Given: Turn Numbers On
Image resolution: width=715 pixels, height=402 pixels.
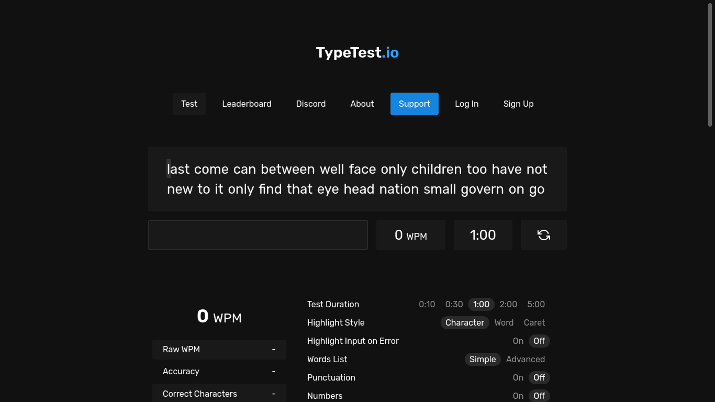Looking at the screenshot, I should click(x=518, y=396).
